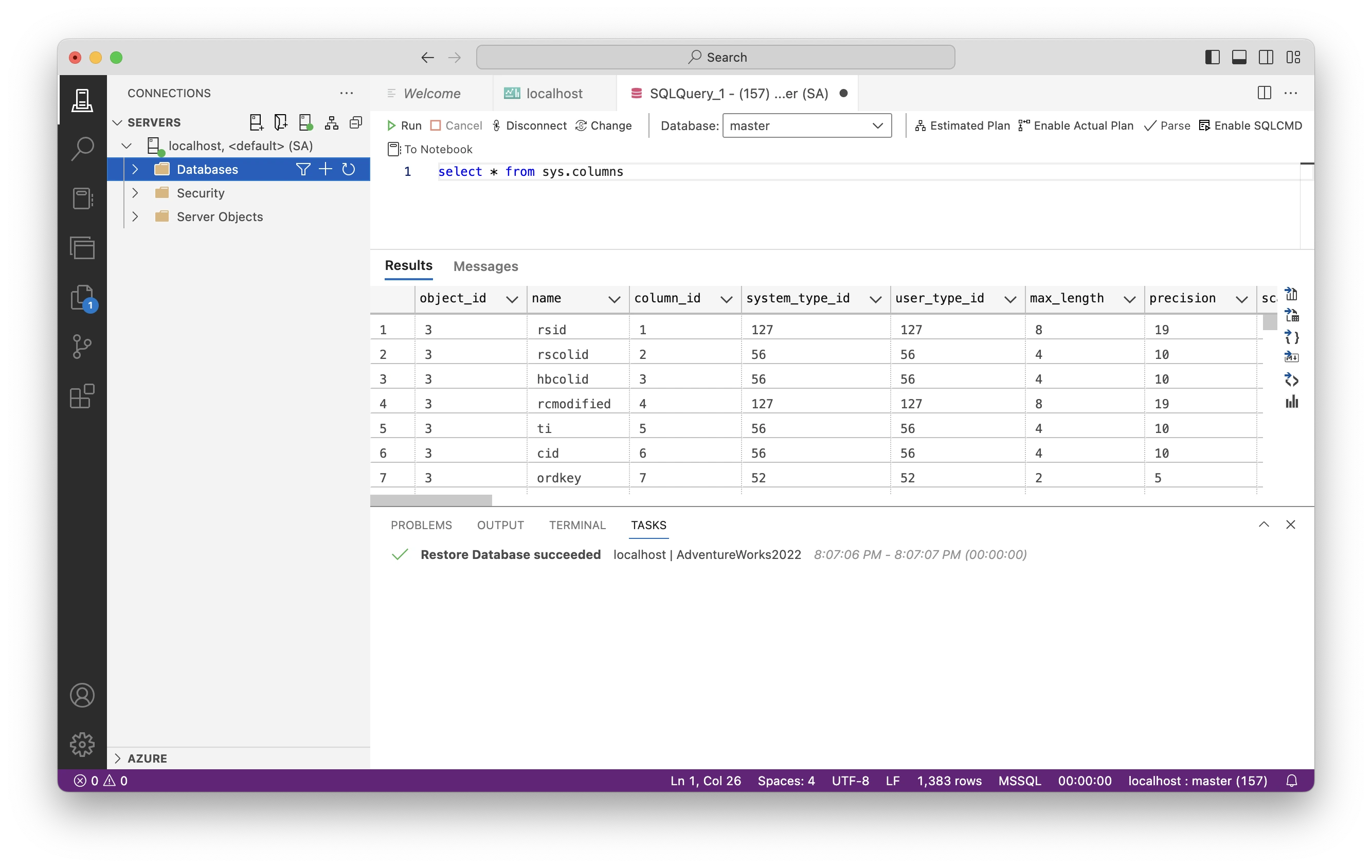Expand the AZURE section
This screenshot has height=868, width=1372.
117,758
